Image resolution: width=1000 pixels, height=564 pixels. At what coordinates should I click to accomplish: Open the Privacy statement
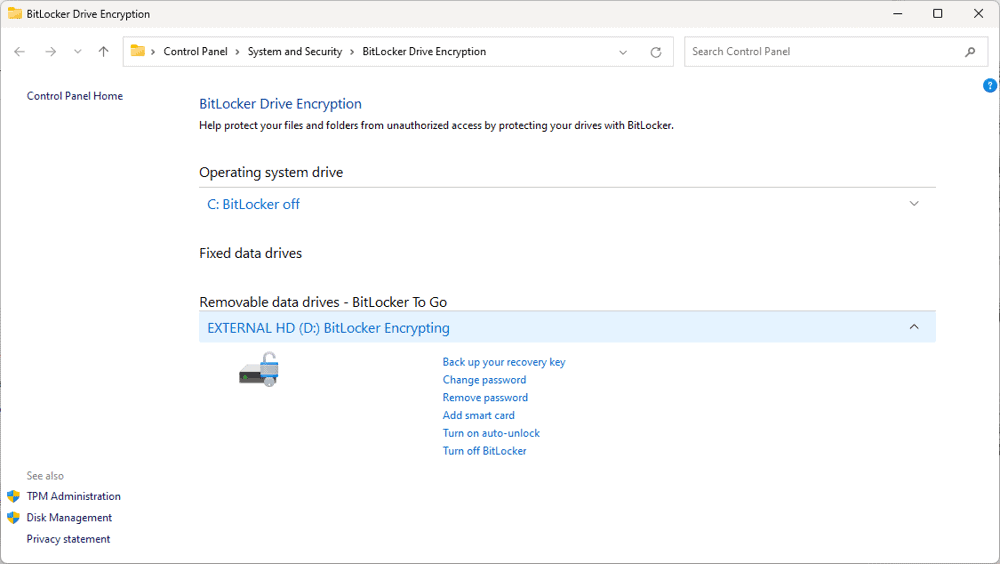click(x=68, y=539)
